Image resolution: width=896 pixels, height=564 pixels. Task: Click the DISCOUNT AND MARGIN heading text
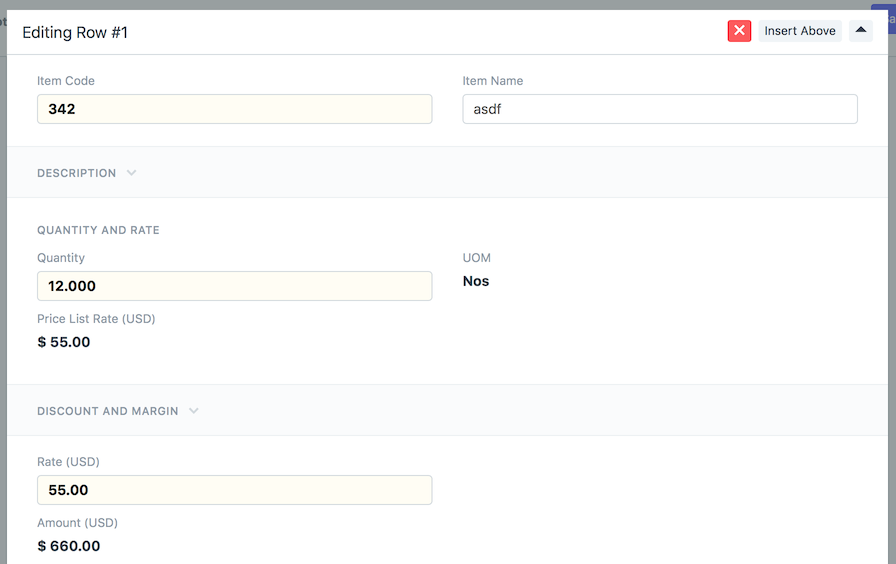(107, 411)
